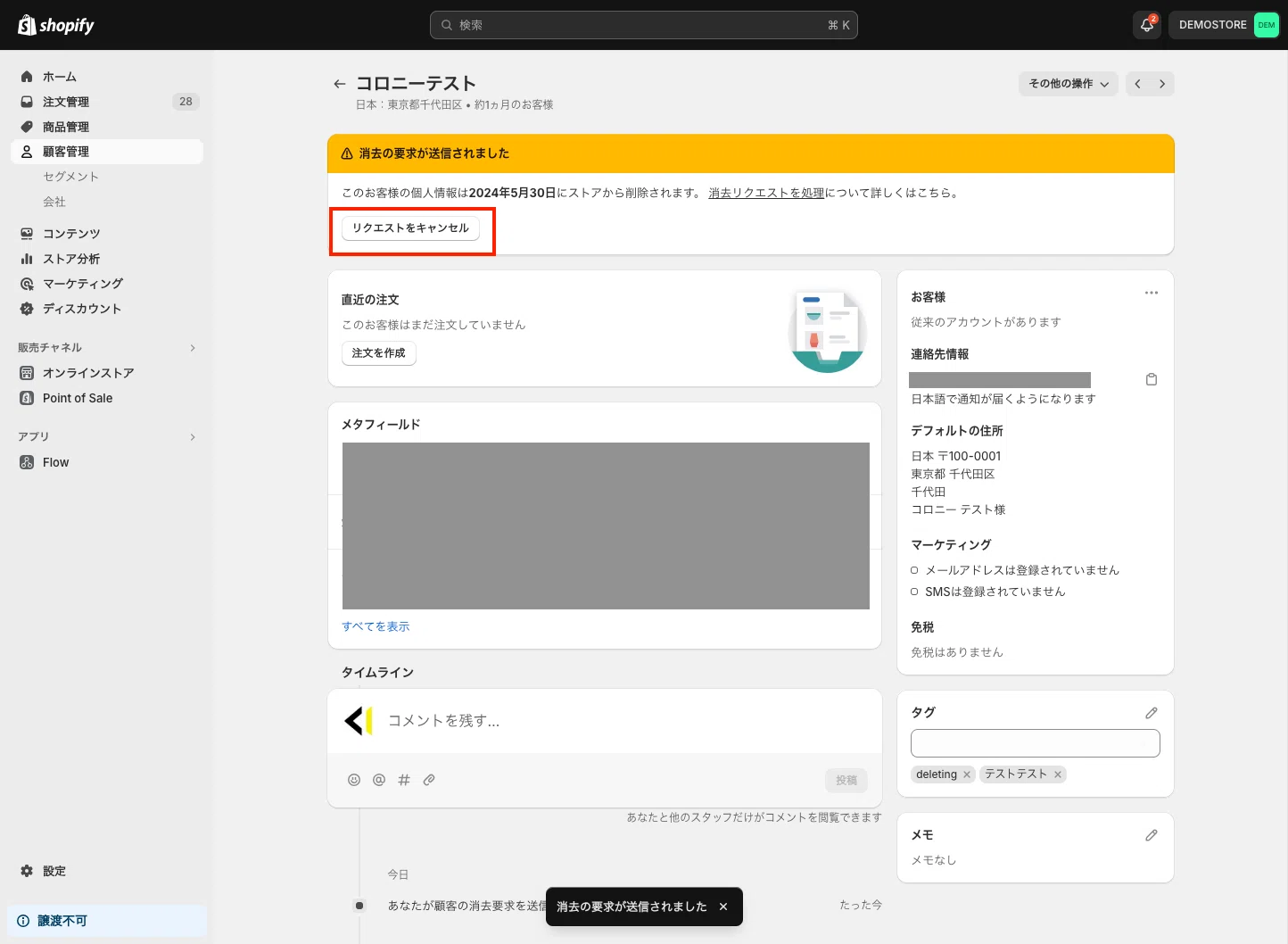Click the back arrow beside コロニーテスト
This screenshot has height=944, width=1288.
click(339, 84)
